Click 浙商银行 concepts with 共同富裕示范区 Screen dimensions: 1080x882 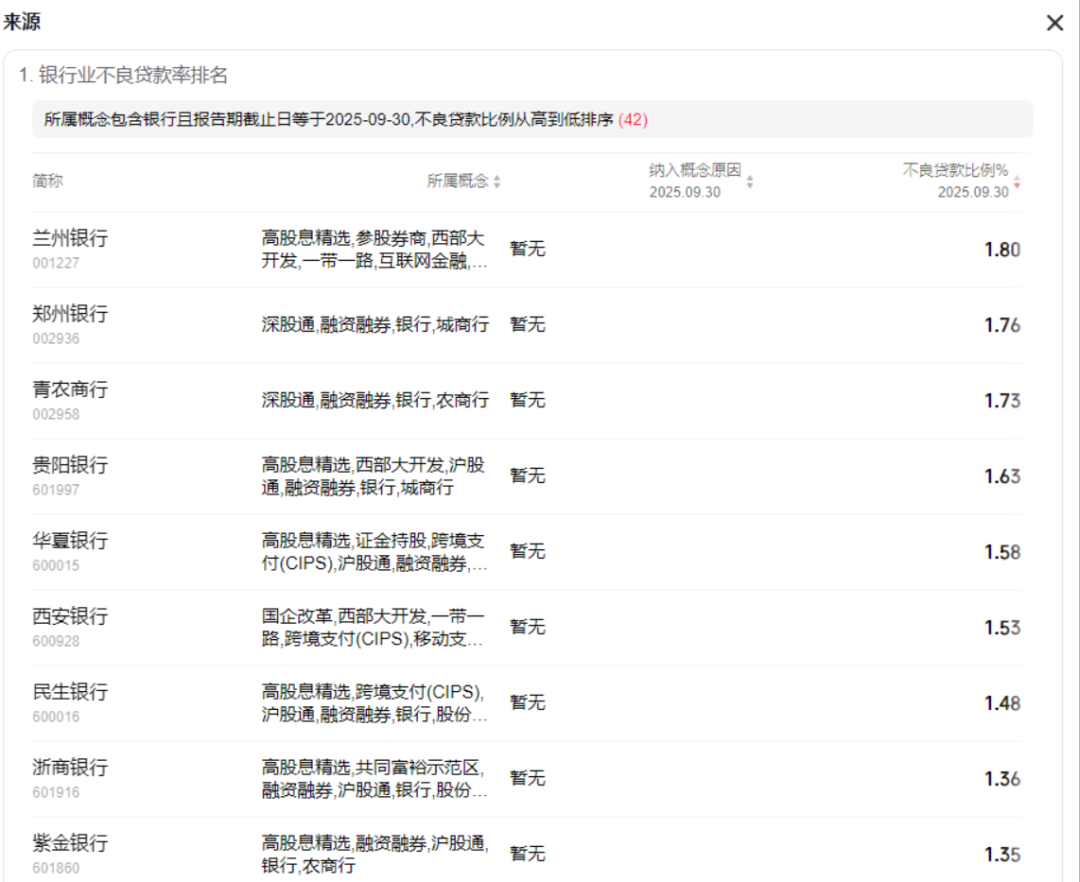coord(375,779)
